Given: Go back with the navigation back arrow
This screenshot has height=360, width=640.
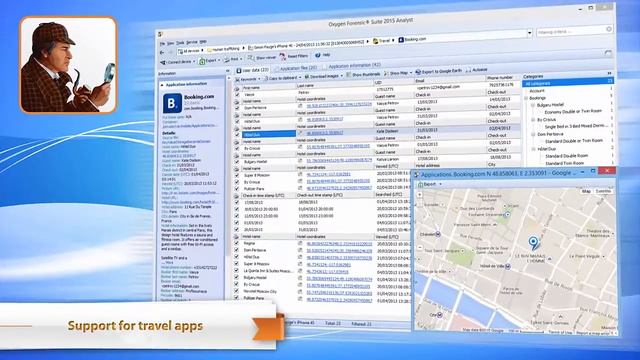Looking at the screenshot, I should click(162, 52).
